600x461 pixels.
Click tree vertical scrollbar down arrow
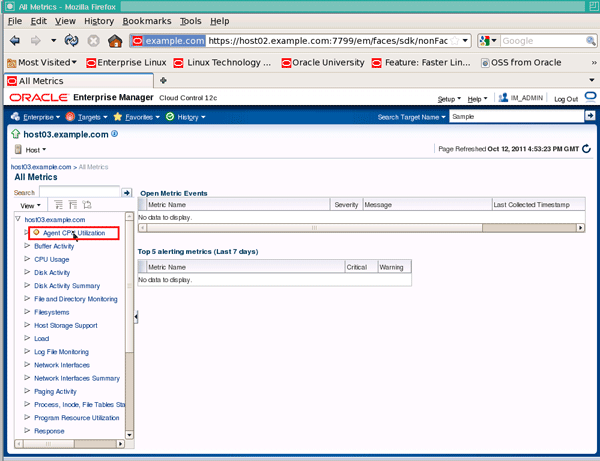tap(129, 435)
